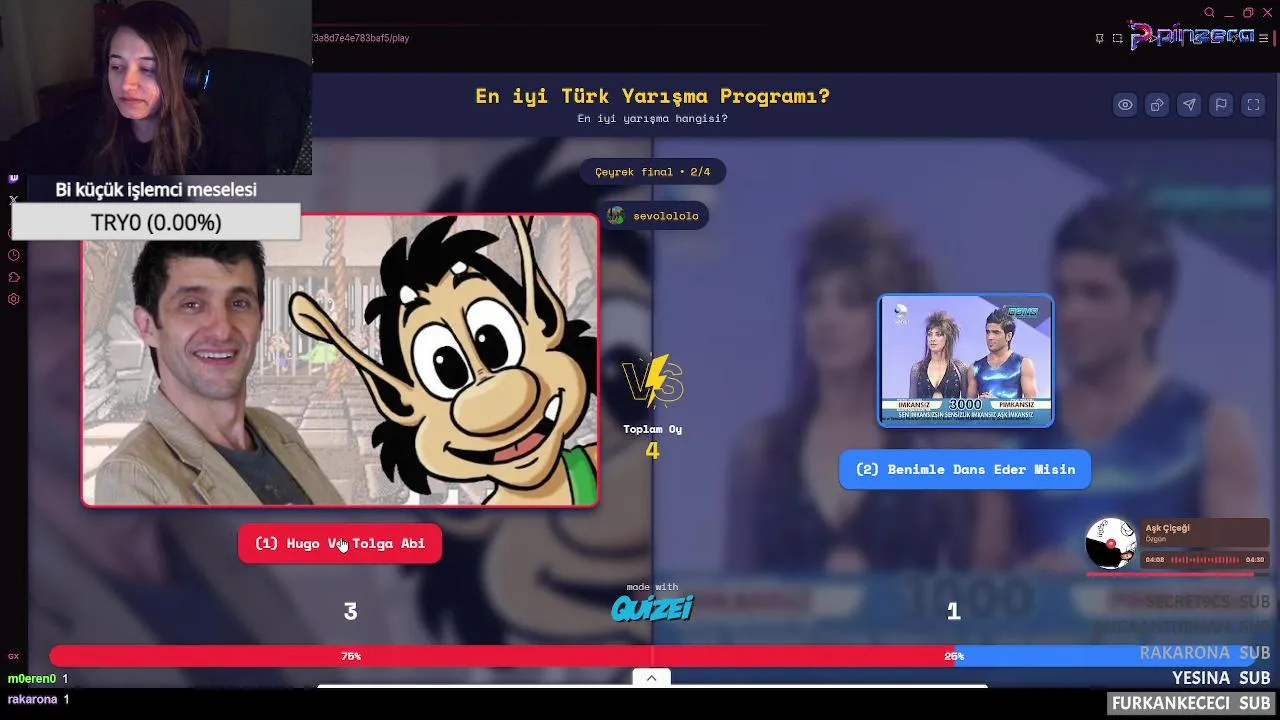Screen dimensions: 1280x720
Task: Vote for (2) Benimle Dans Eder Misin
Action: (965, 469)
